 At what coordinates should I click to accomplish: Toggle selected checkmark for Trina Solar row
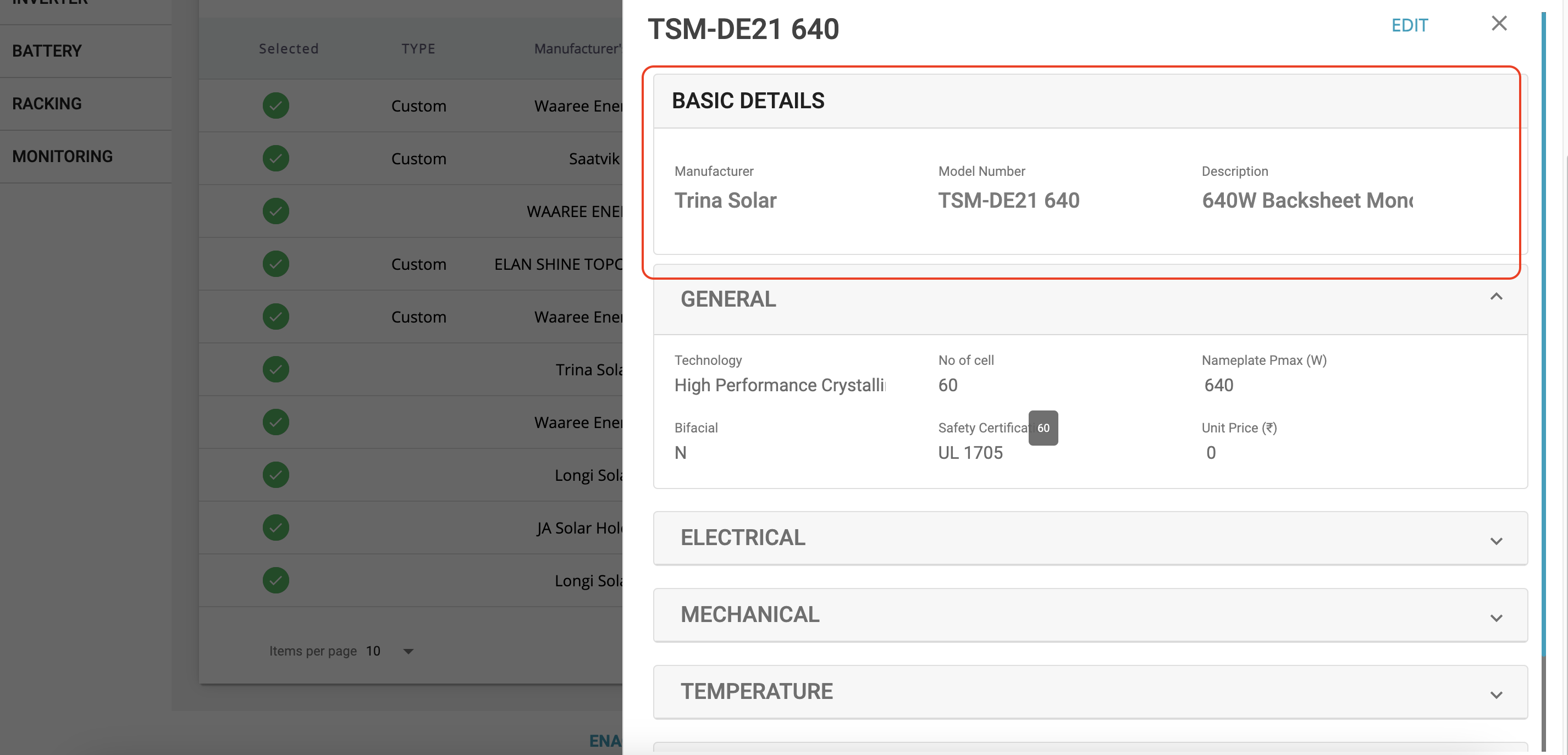click(276, 369)
